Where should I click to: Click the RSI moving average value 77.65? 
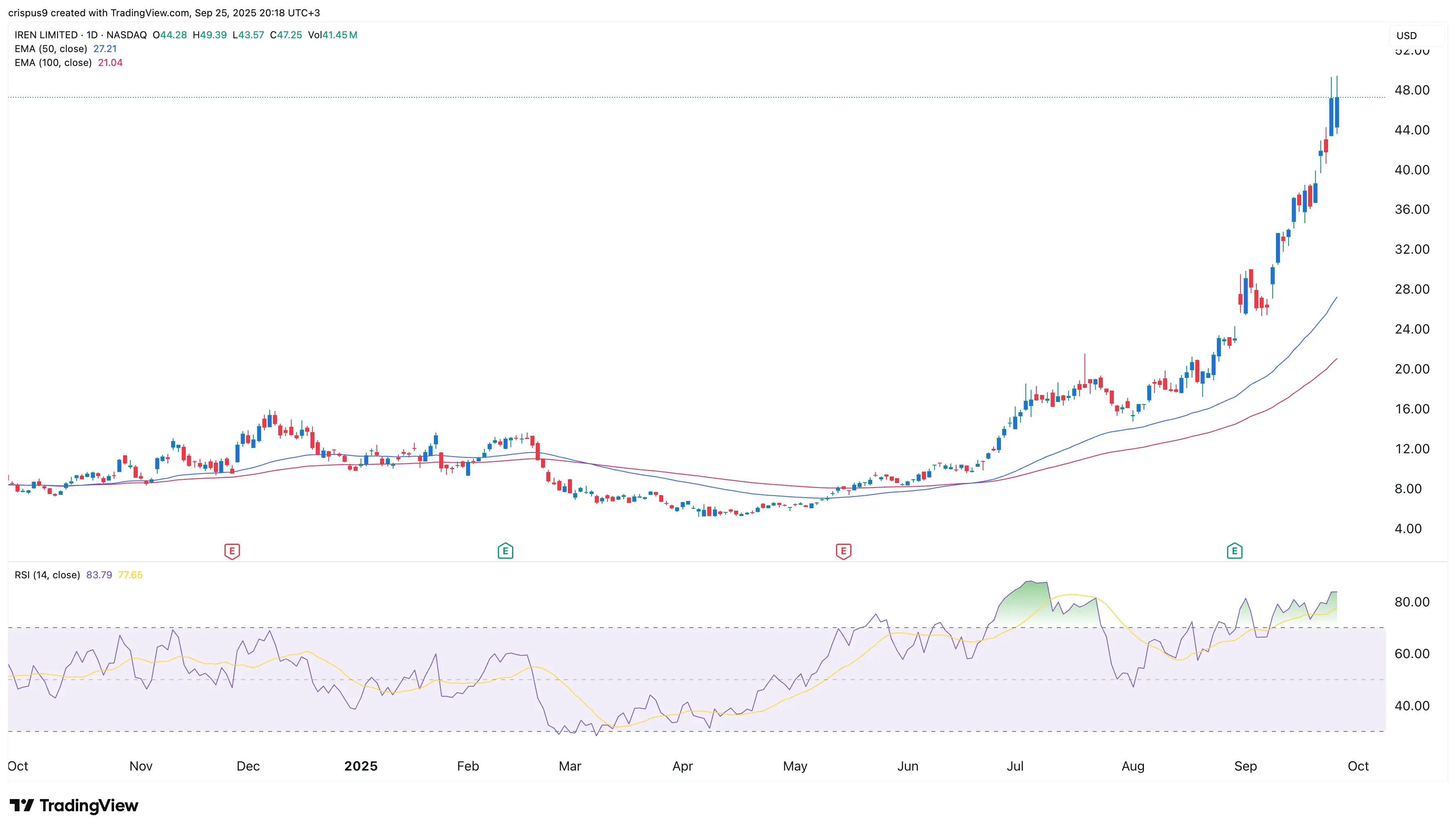[130, 575]
